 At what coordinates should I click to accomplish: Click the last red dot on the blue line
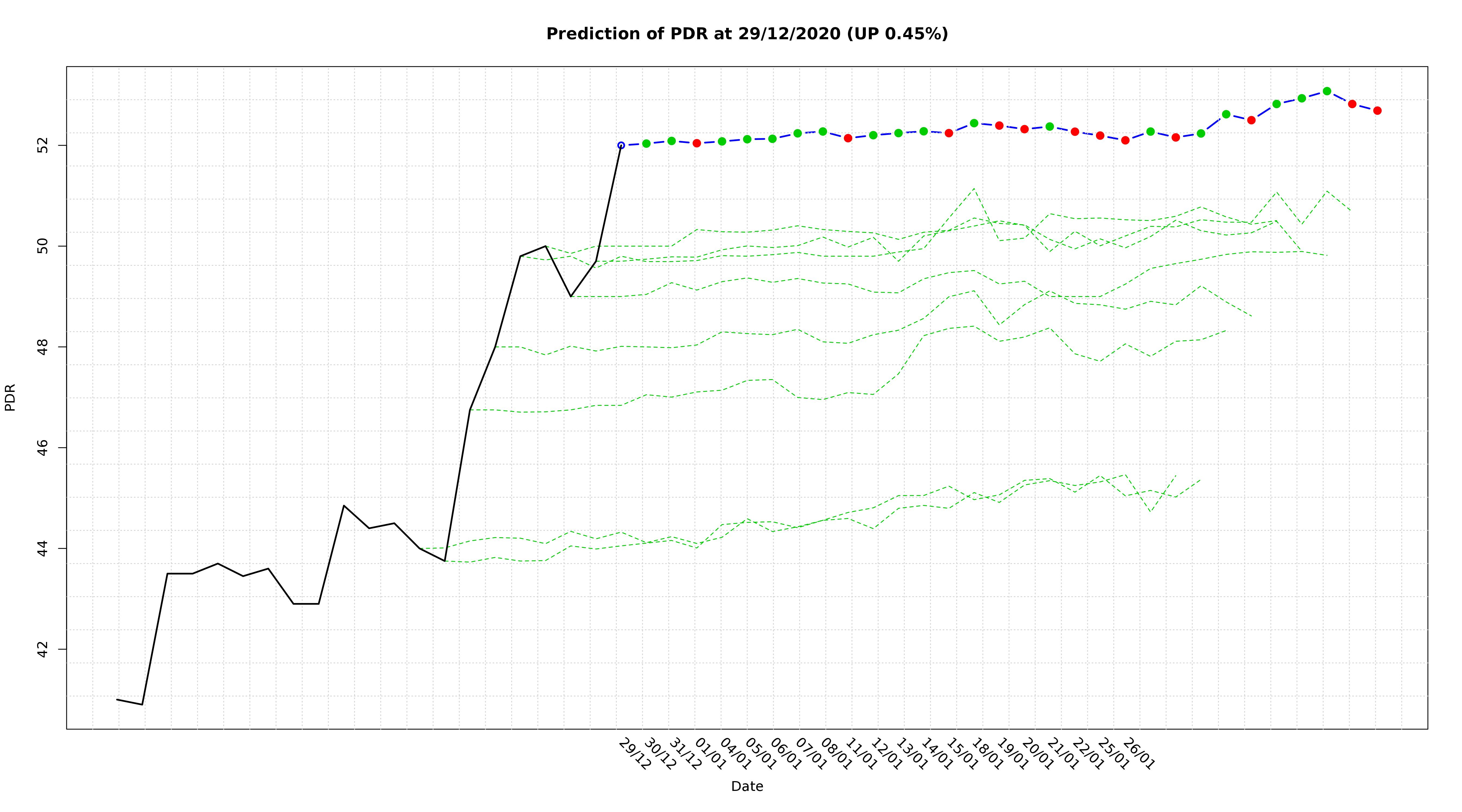[x=1377, y=111]
